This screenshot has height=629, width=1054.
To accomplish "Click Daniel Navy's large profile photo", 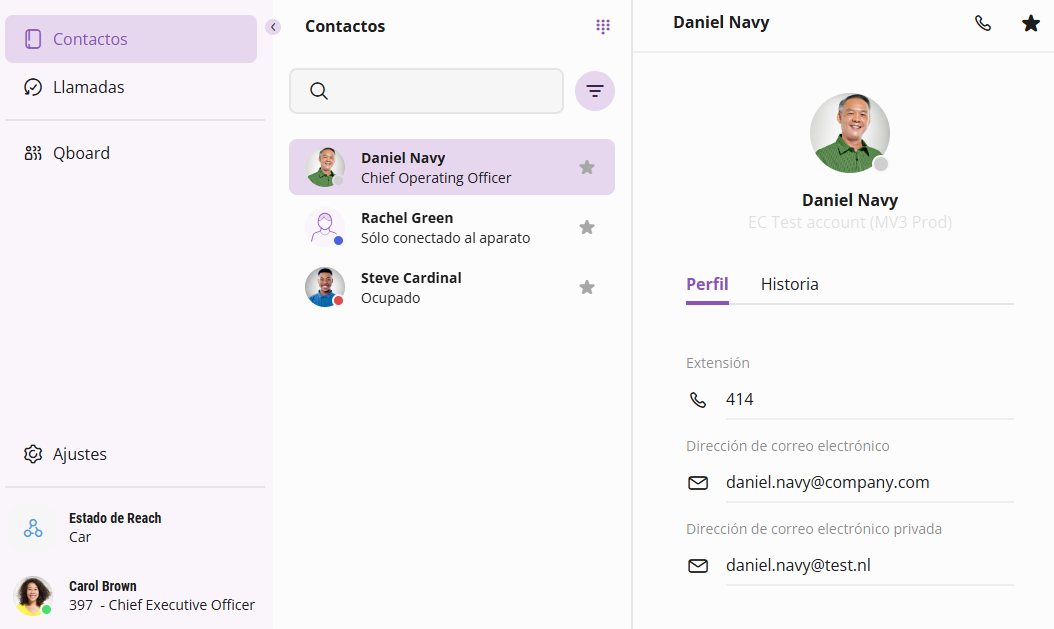I will [x=849, y=133].
